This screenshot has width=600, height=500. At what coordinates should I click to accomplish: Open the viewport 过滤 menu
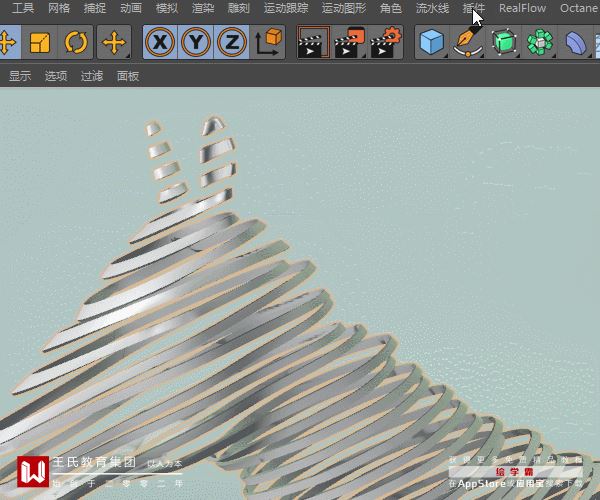click(x=92, y=76)
